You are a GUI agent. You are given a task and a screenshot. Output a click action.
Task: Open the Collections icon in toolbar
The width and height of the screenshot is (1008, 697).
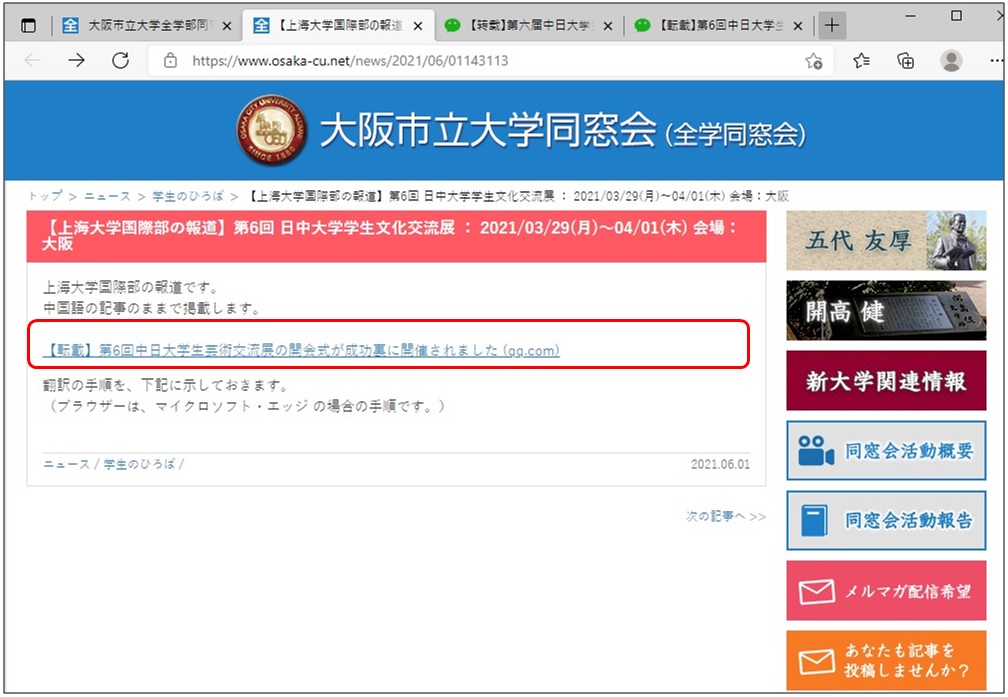[x=906, y=61]
